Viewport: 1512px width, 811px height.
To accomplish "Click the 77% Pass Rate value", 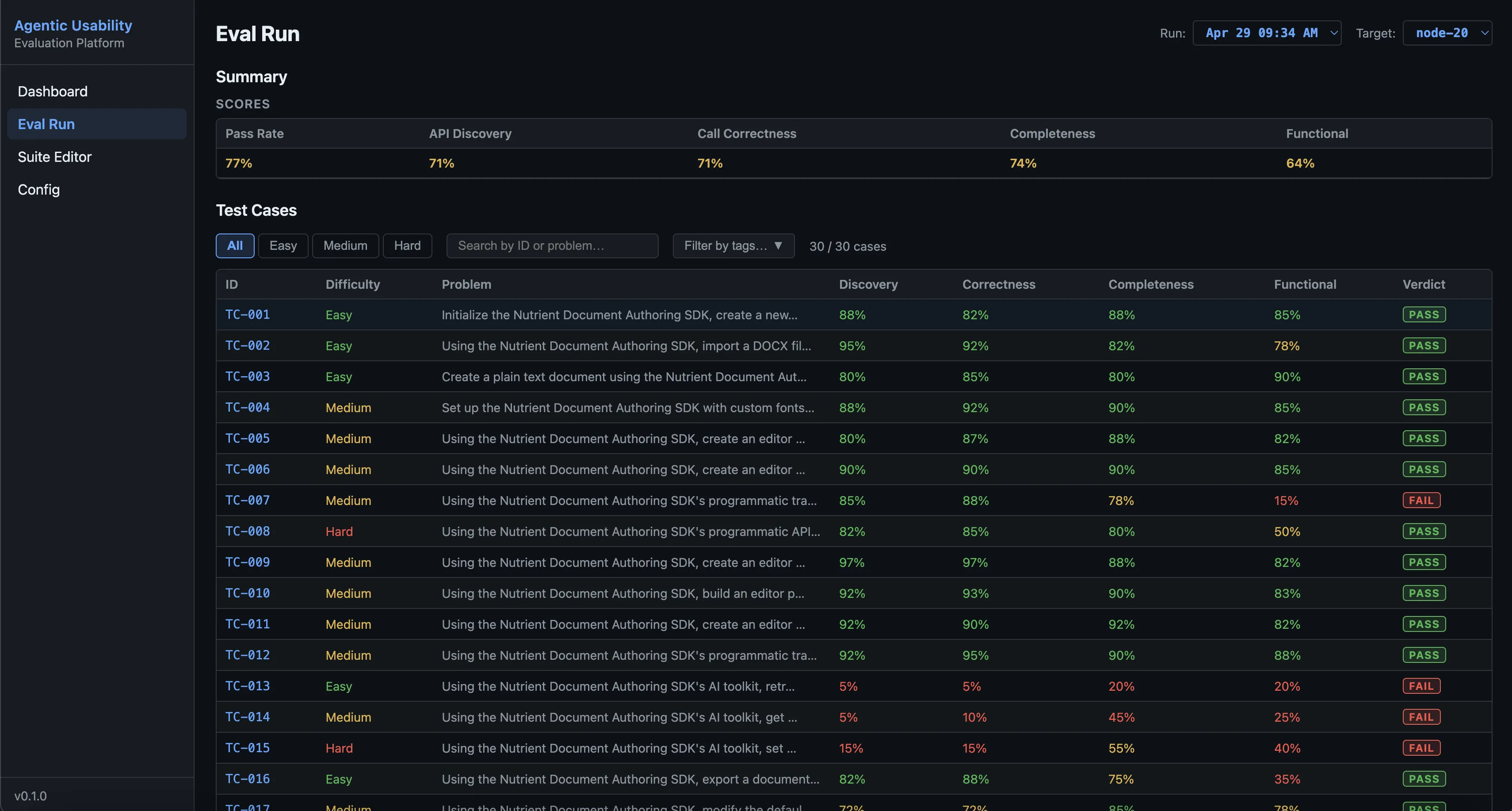I will pos(239,163).
